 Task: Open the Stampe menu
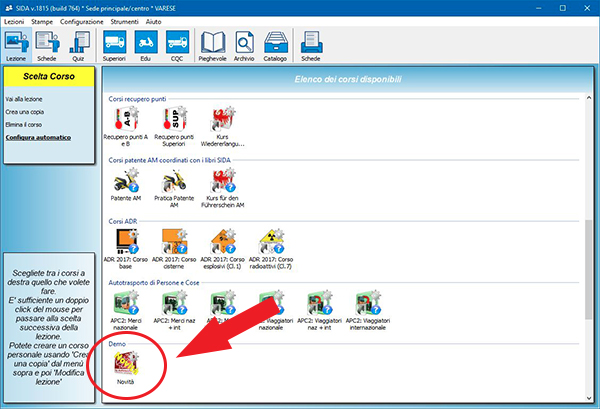42,21
